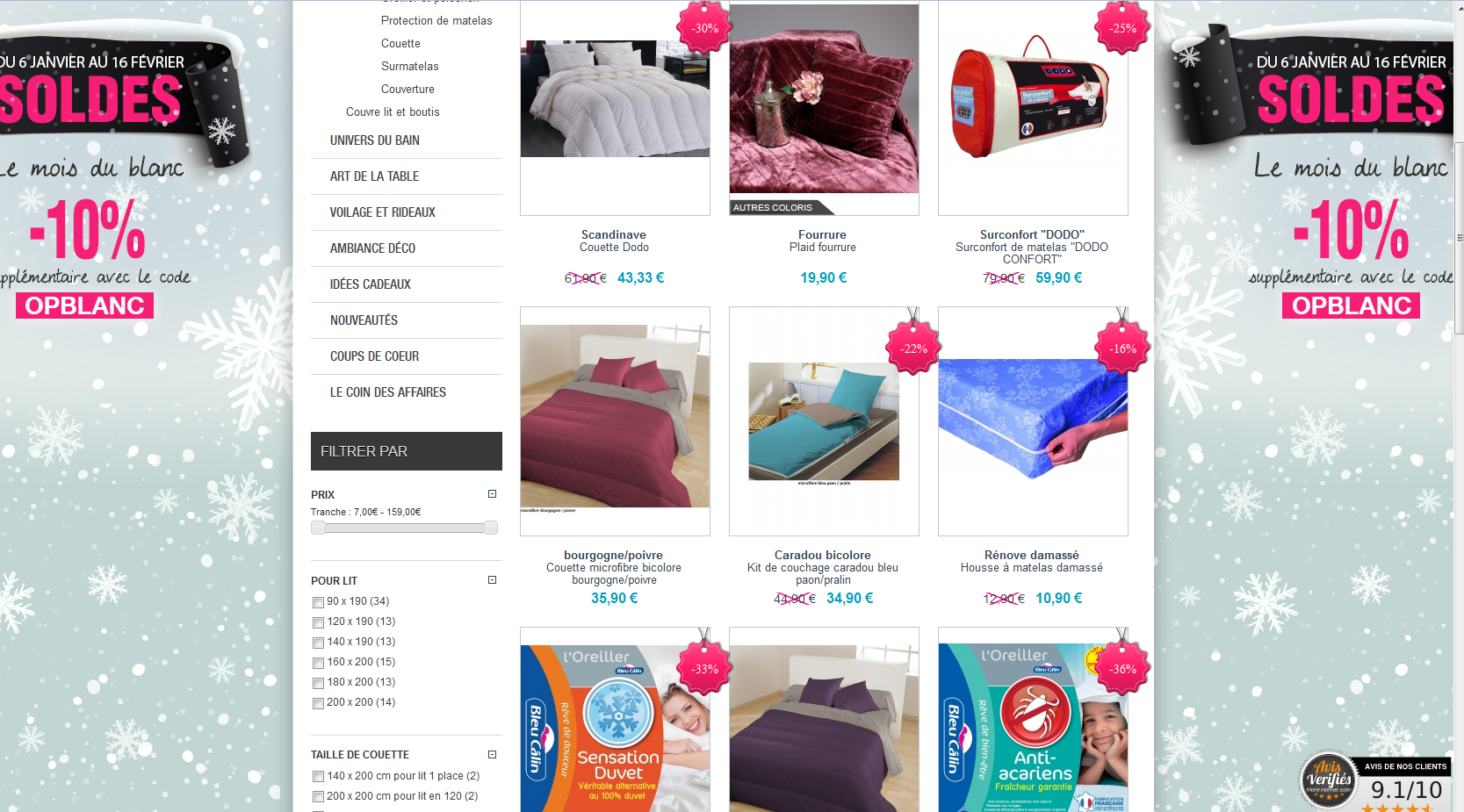Click the -33% badge on Sensation Duvet pillow
This screenshot has height=812, width=1464.
[x=704, y=669]
